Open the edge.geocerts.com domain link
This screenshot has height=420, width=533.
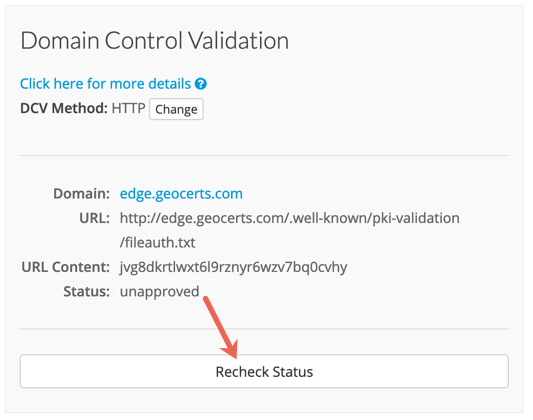coord(181,194)
